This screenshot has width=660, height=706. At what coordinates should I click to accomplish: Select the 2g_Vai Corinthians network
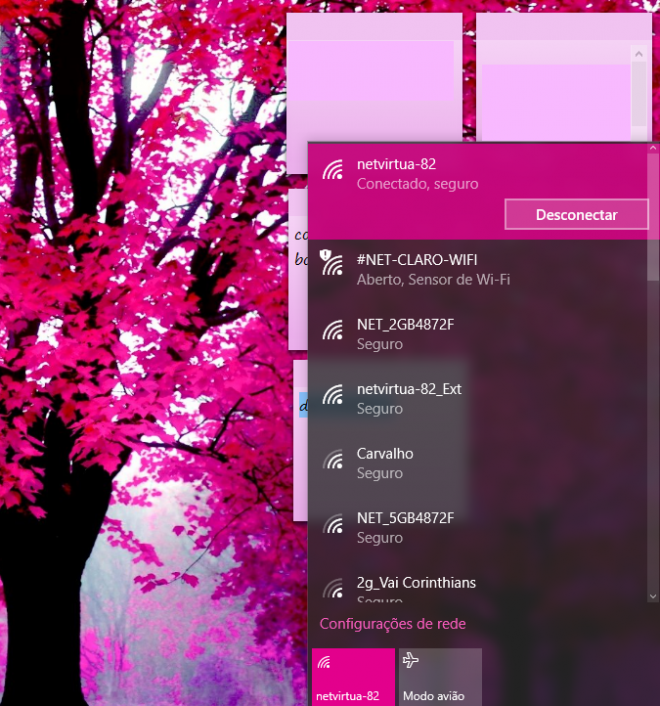(x=478, y=583)
